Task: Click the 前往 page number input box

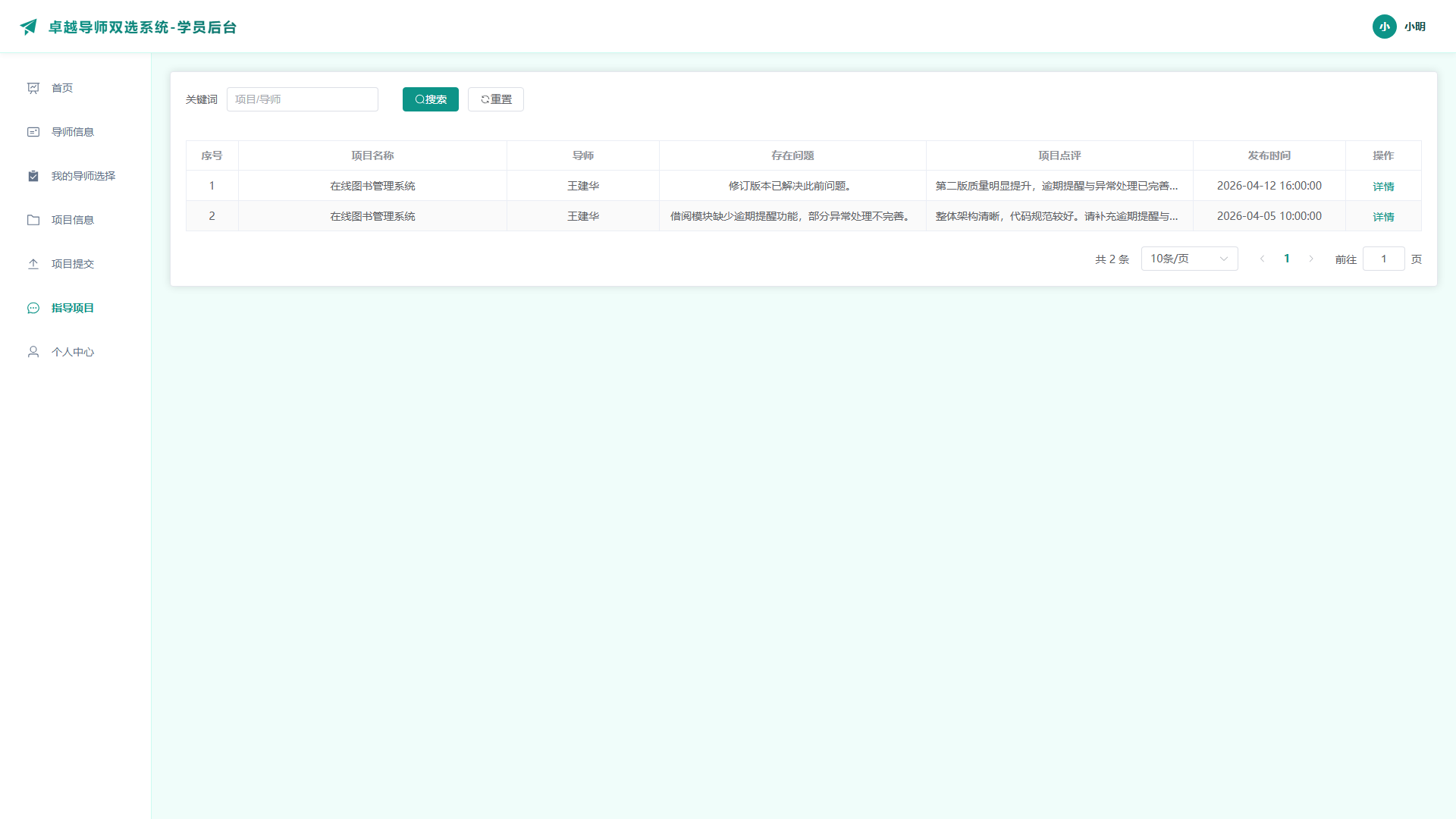Action: tap(1384, 259)
